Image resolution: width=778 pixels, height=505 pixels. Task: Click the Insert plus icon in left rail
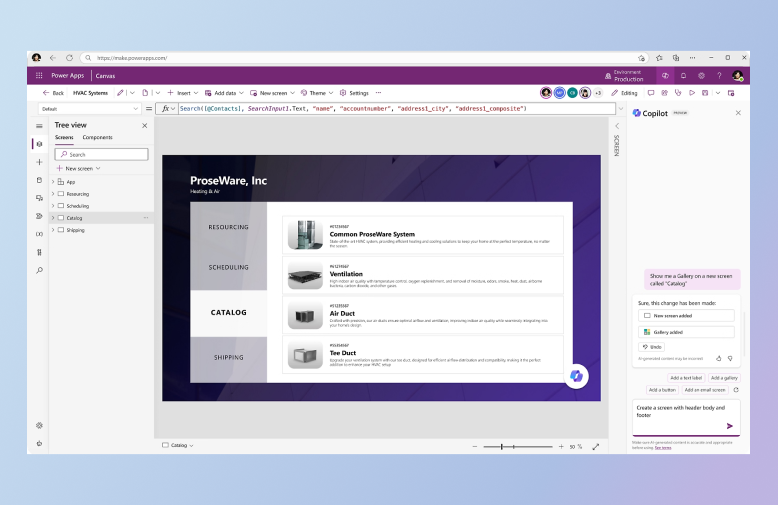(39, 162)
